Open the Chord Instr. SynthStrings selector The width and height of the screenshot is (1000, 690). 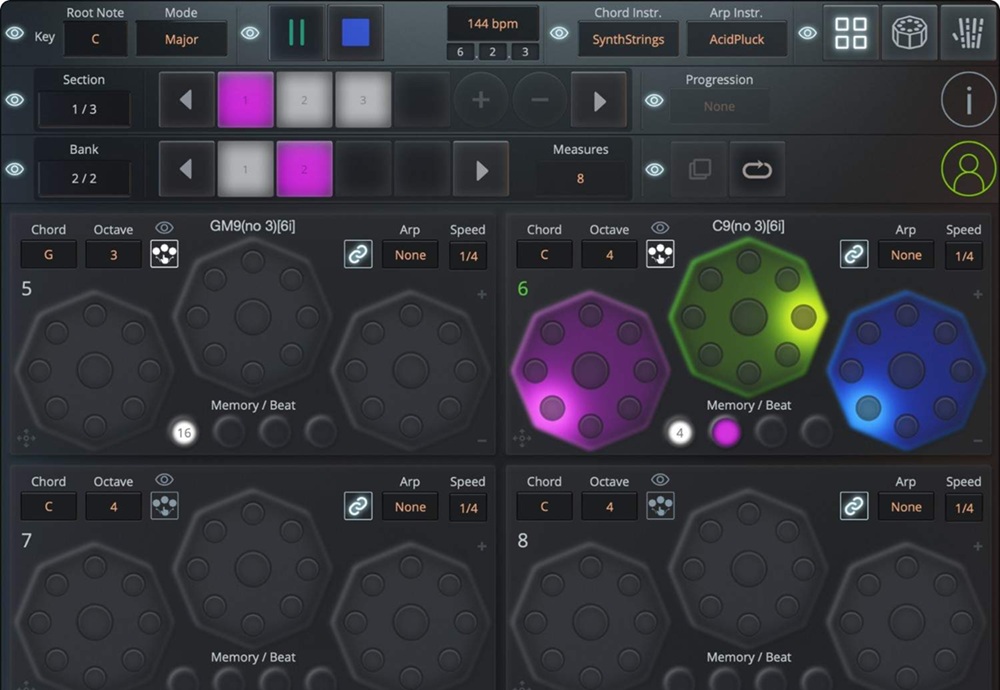(628, 39)
